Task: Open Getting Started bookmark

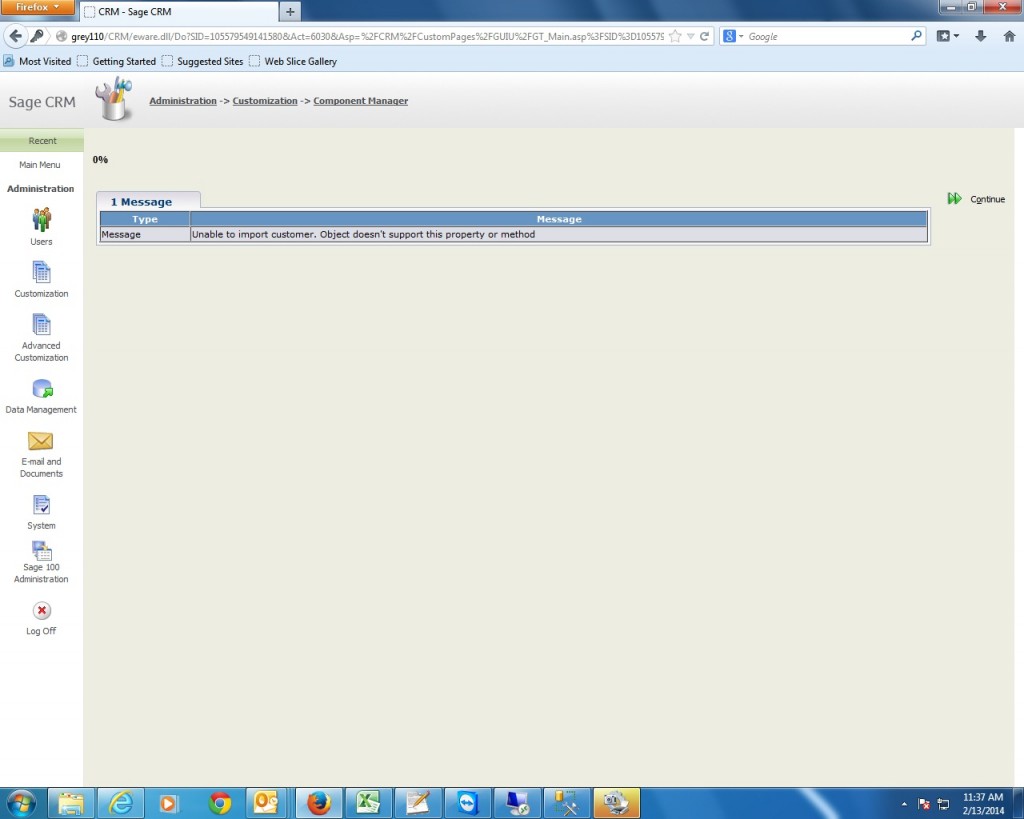Action: click(117, 61)
